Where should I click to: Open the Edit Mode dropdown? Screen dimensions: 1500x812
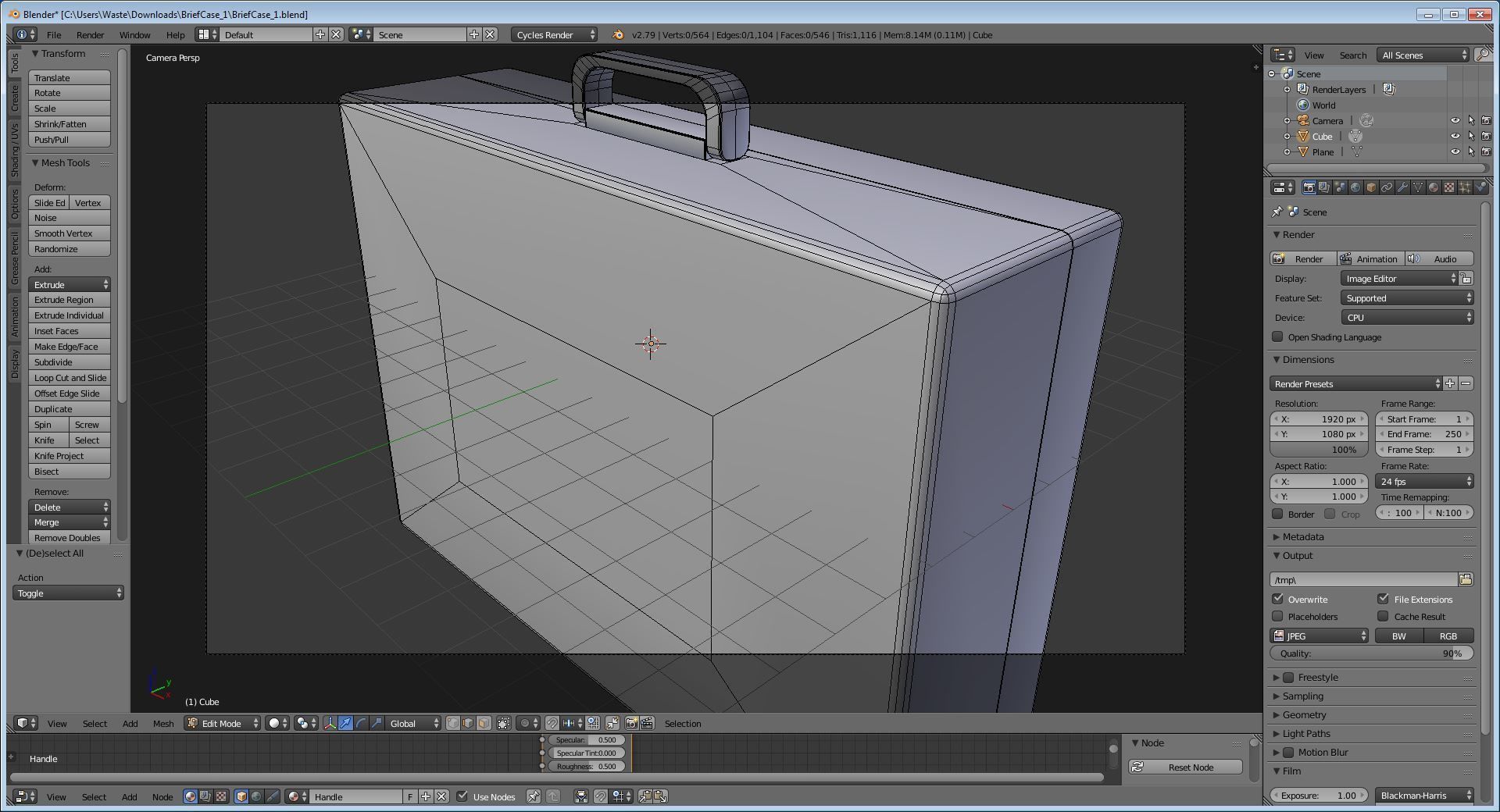pyautogui.click(x=221, y=724)
